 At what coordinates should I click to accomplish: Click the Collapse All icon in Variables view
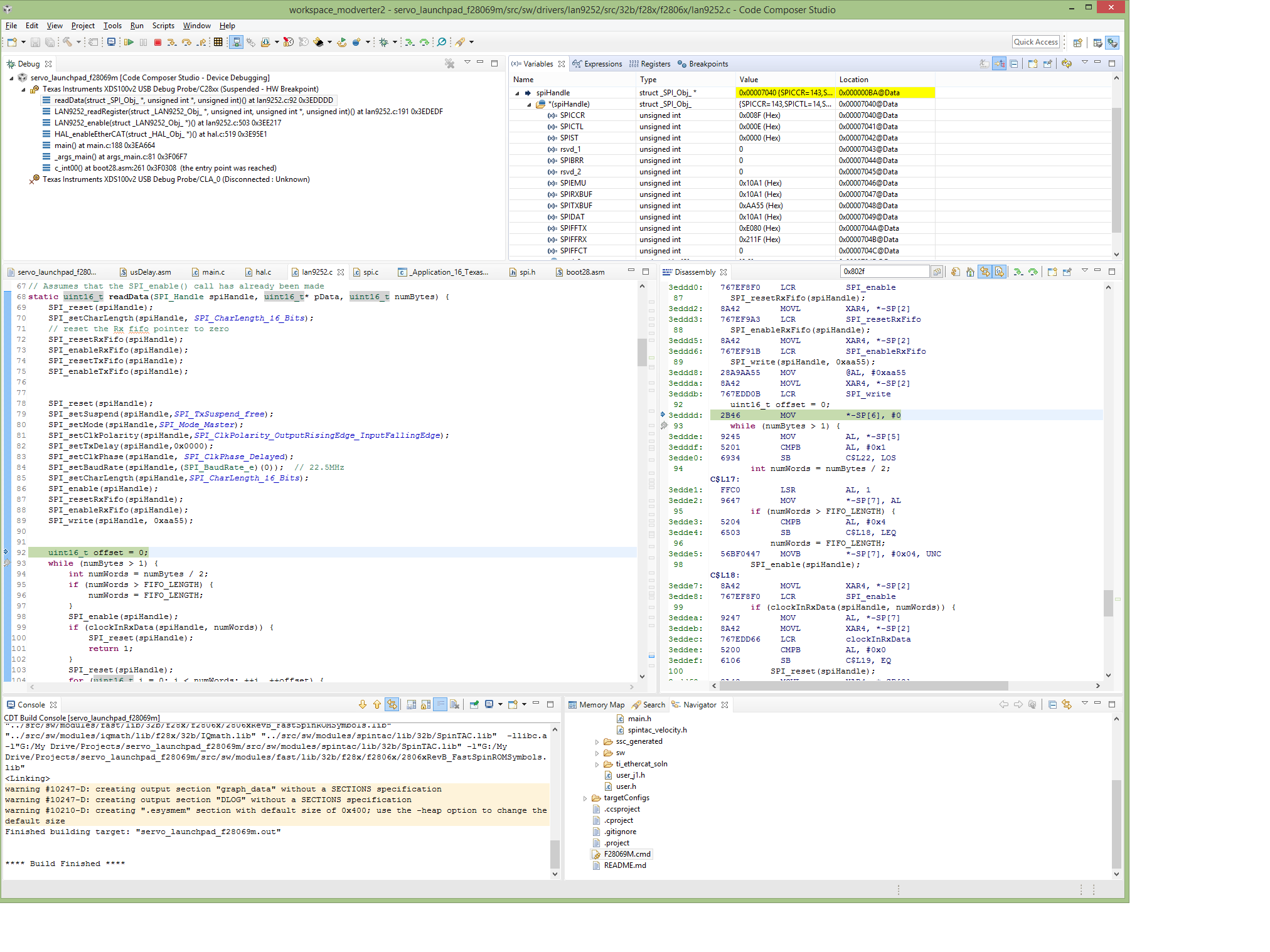tap(1014, 63)
